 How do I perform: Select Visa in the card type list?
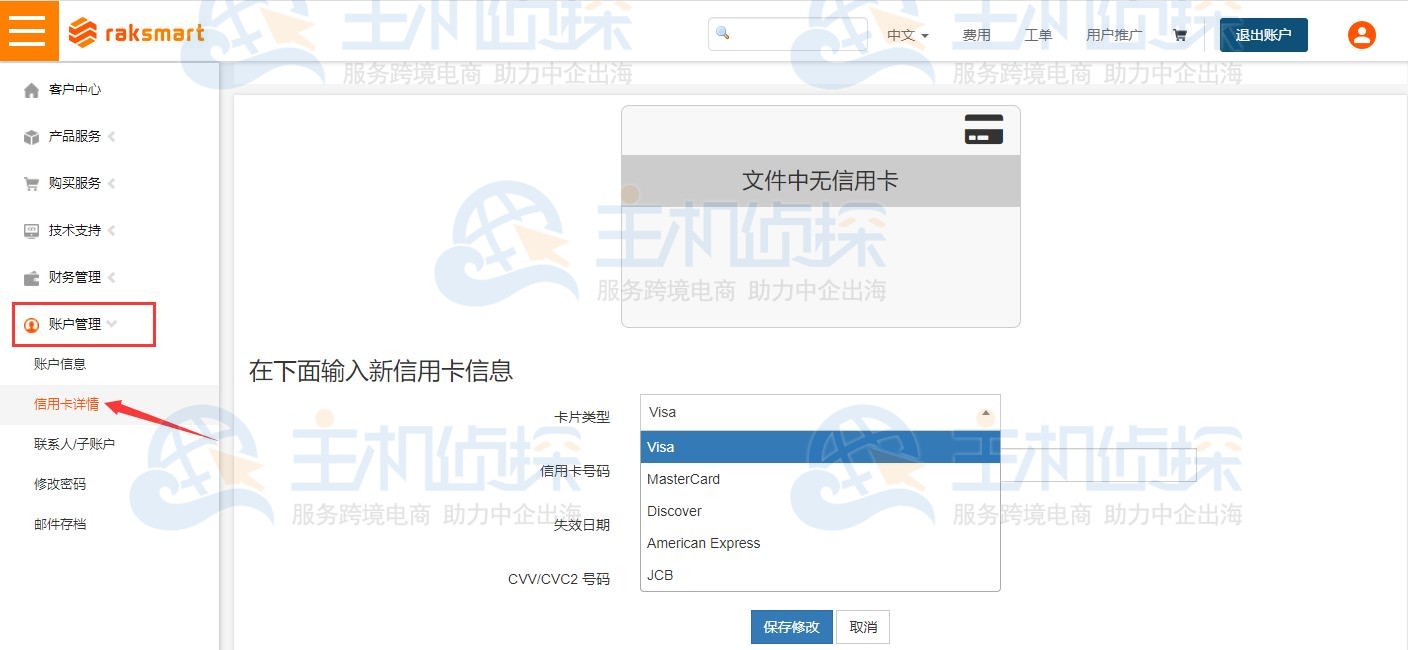coord(820,447)
